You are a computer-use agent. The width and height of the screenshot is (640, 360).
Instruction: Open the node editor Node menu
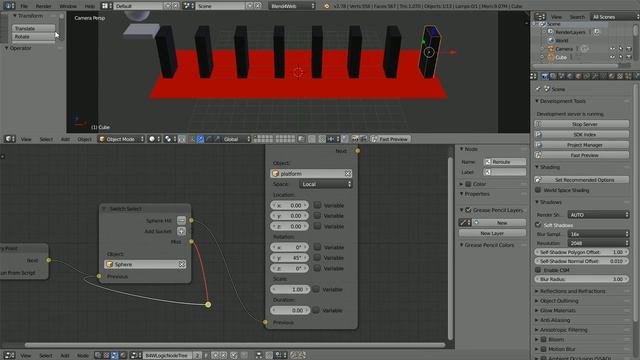pyautogui.click(x=82, y=356)
